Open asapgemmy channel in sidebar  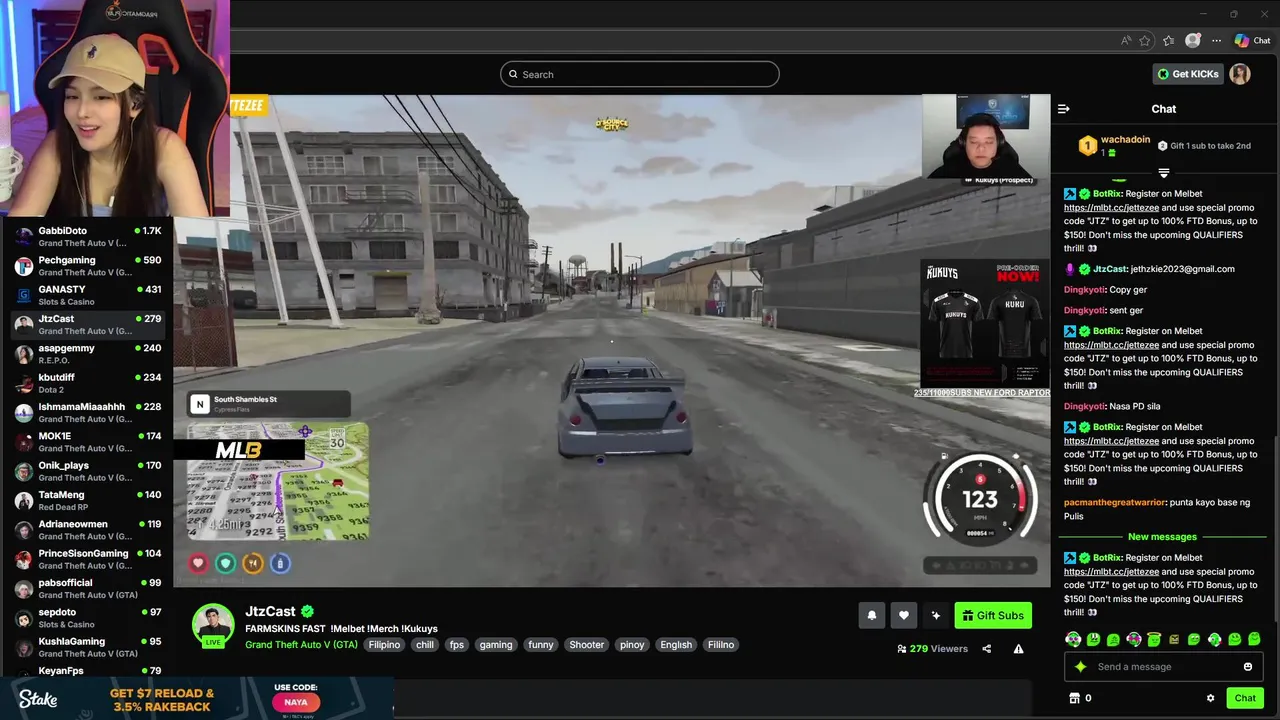point(87,354)
